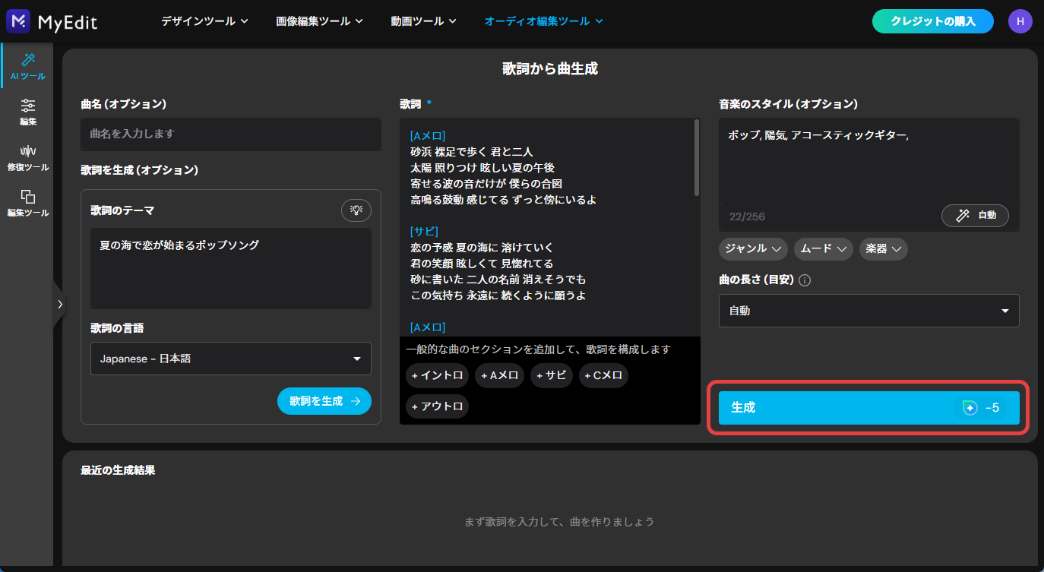Open the ムード dropdown

tap(824, 248)
